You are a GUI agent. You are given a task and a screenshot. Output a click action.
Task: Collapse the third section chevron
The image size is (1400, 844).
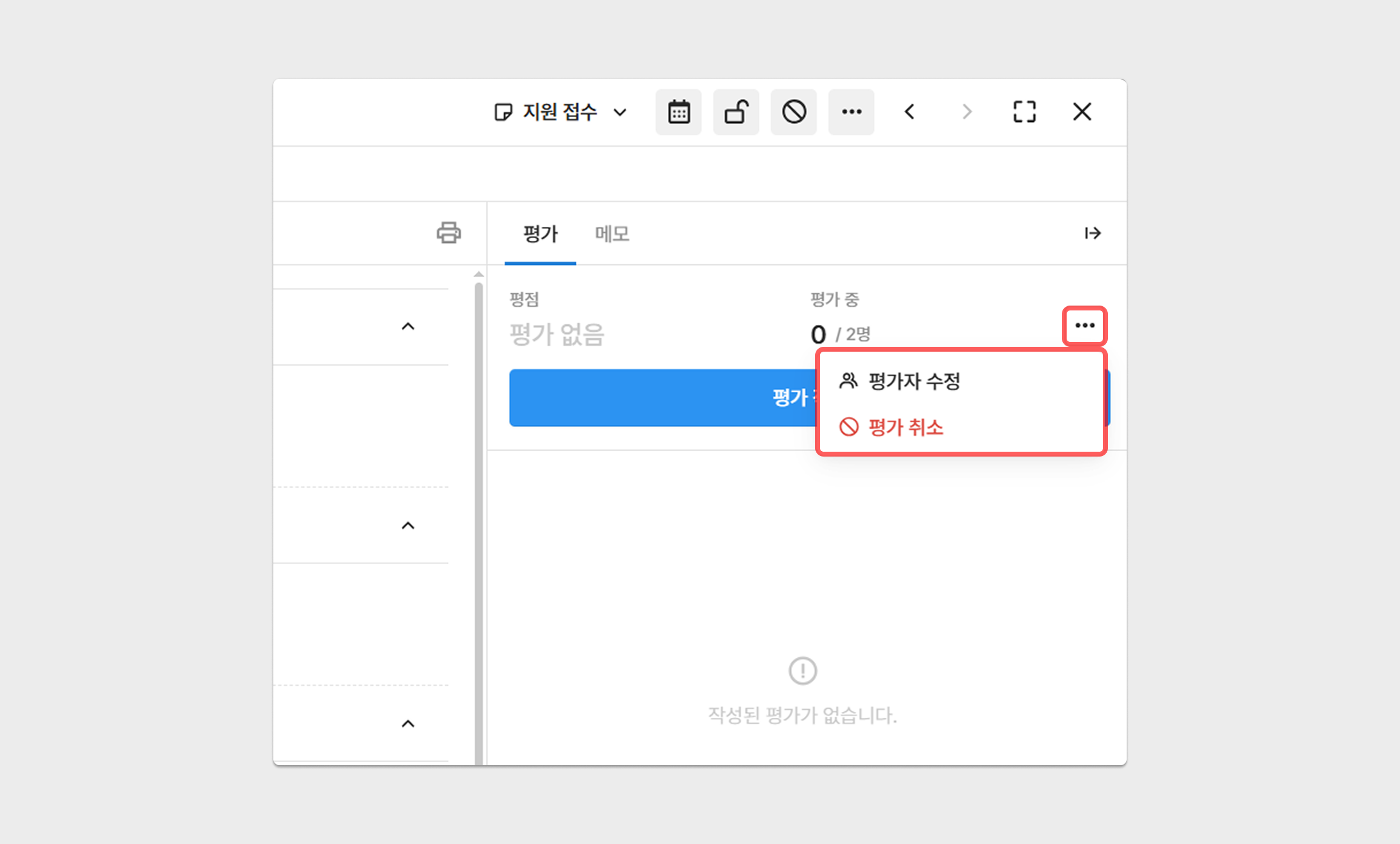[408, 724]
